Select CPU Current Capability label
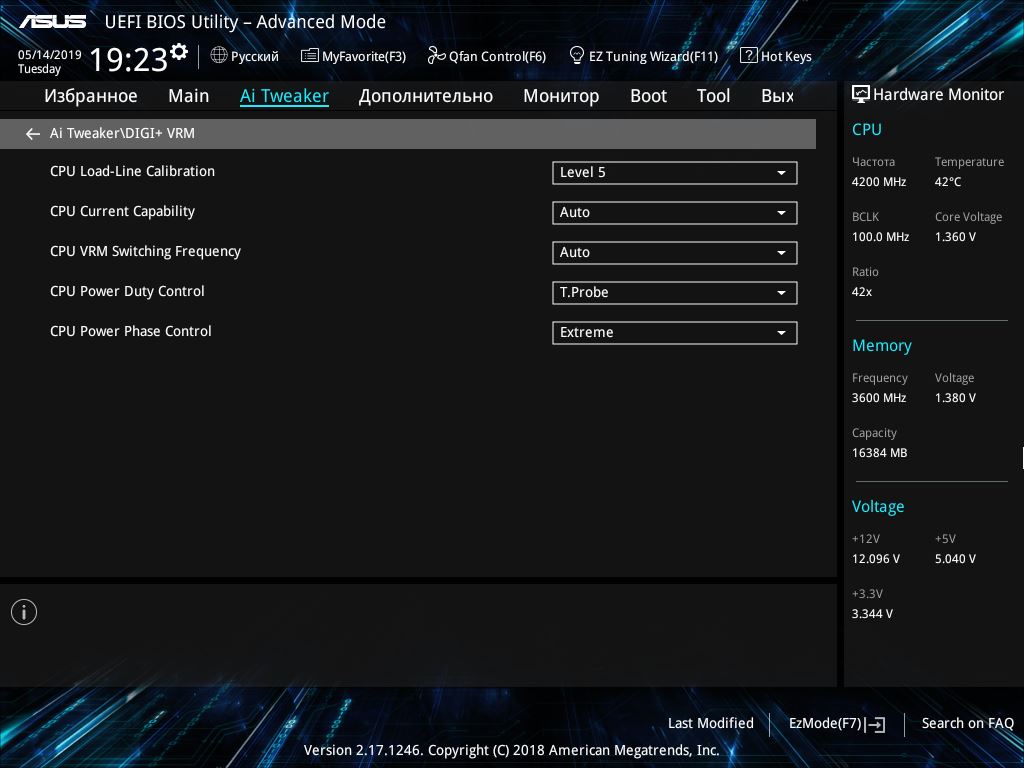Image resolution: width=1024 pixels, height=768 pixels. click(x=122, y=212)
